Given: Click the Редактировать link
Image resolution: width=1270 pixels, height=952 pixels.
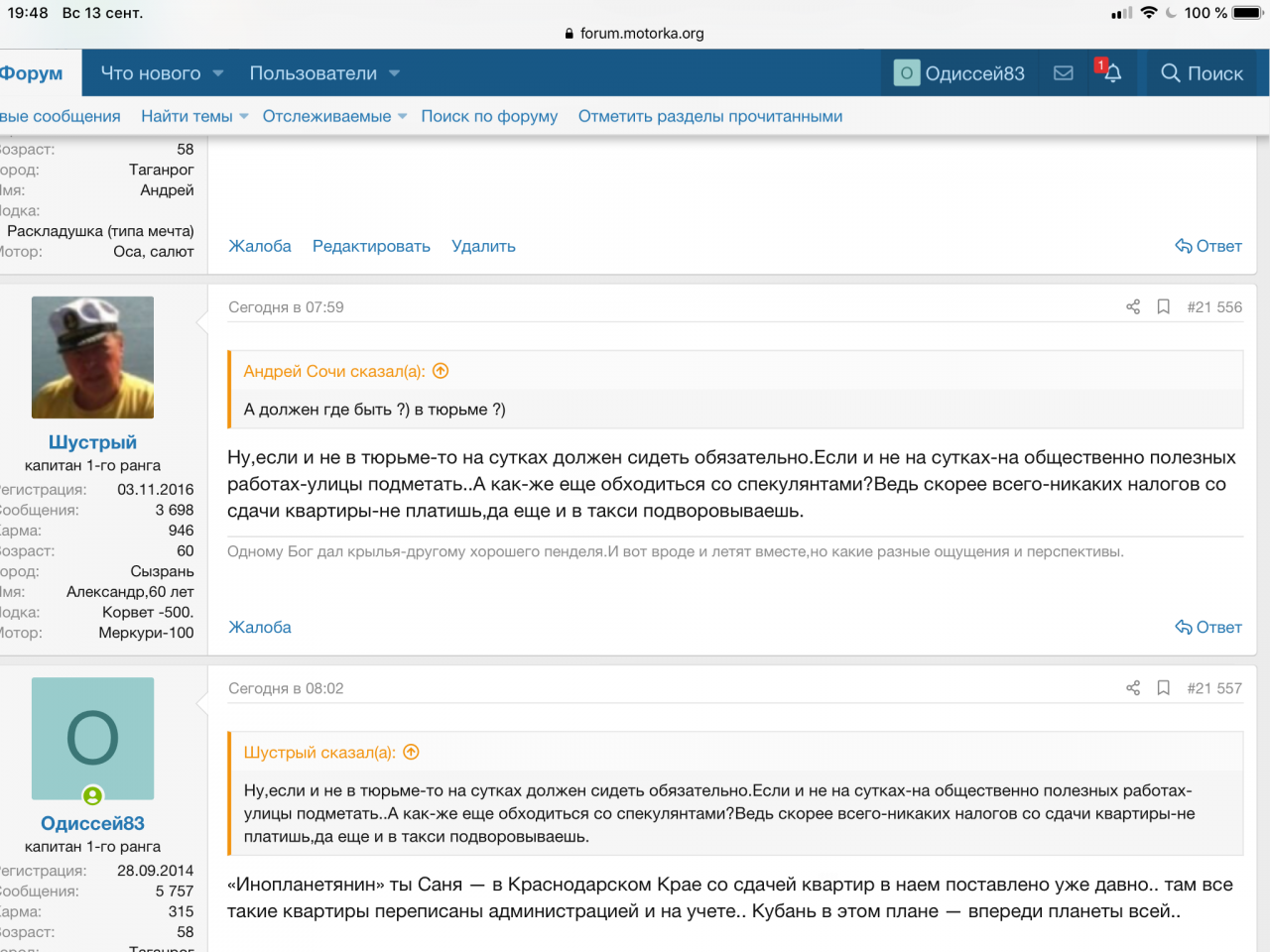Looking at the screenshot, I should [371, 247].
